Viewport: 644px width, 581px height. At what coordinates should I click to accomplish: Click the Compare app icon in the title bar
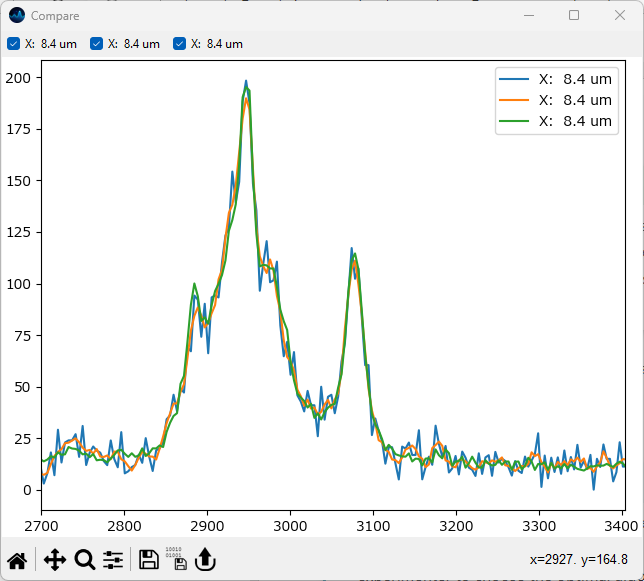pyautogui.click(x=17, y=16)
